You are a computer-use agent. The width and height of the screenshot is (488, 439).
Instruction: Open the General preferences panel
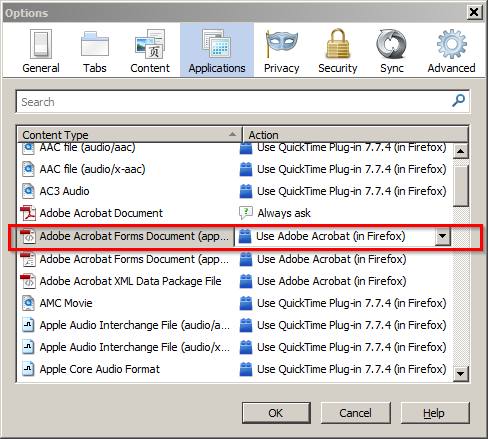tap(41, 51)
